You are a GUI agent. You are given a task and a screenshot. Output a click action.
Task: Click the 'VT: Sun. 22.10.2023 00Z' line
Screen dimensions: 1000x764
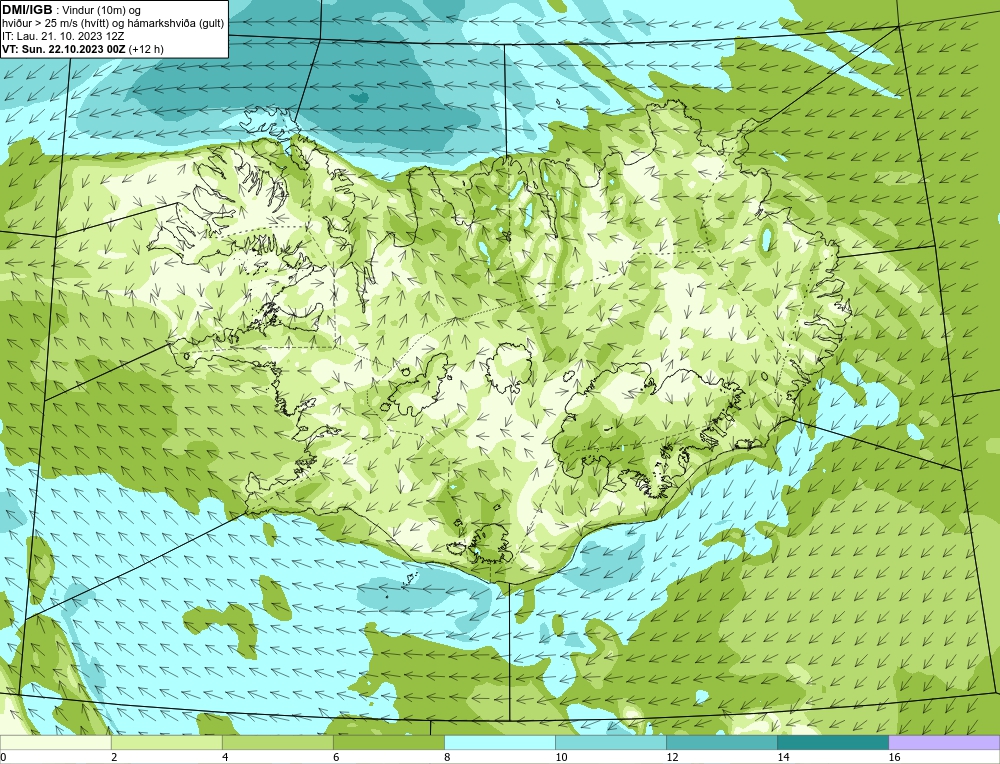pyautogui.click(x=64, y=49)
